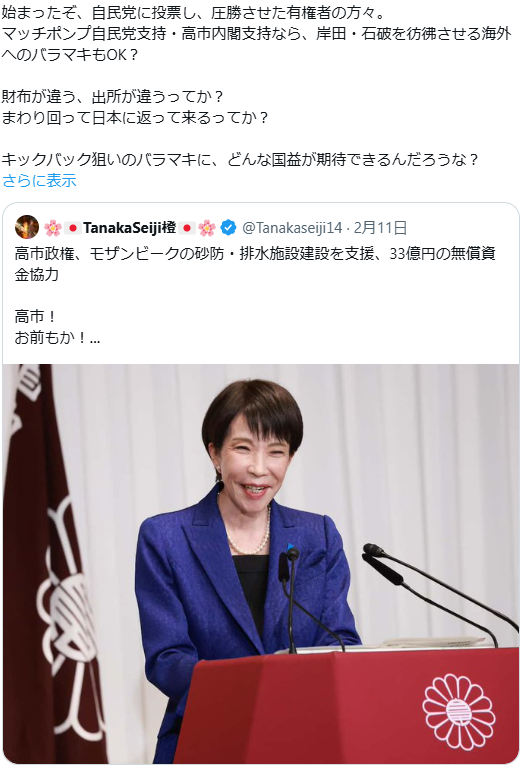The image size is (523, 770).
Task: Click the line まわり回って日本に返って来るってか？
Action: 135,118
